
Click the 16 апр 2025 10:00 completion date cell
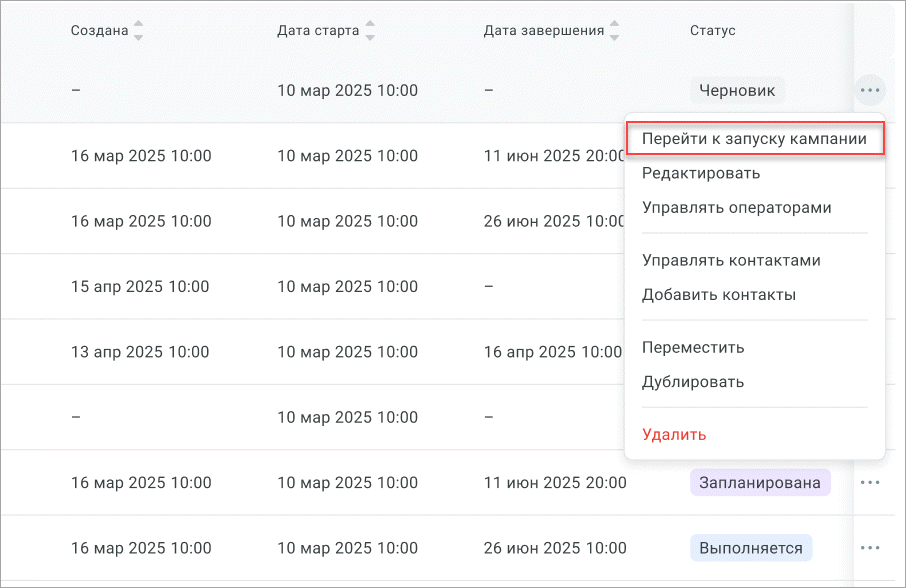tap(553, 352)
